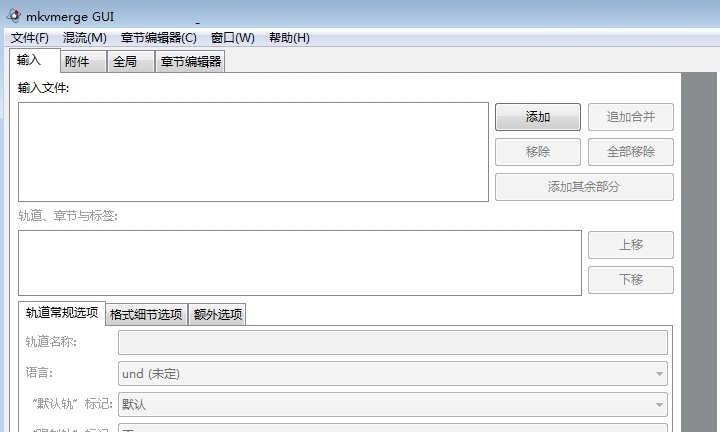Click the 输入文件: label
720x432 pixels.
[x=43, y=88]
